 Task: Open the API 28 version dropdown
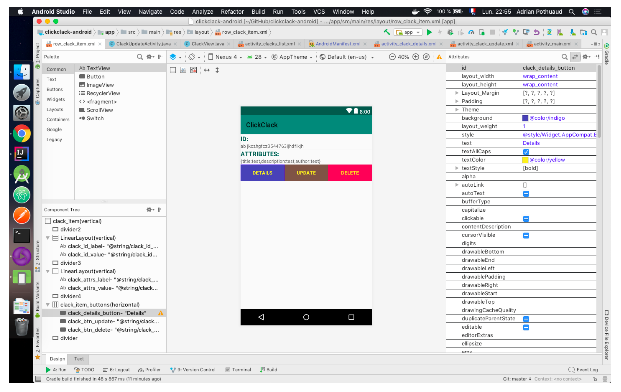(256, 57)
